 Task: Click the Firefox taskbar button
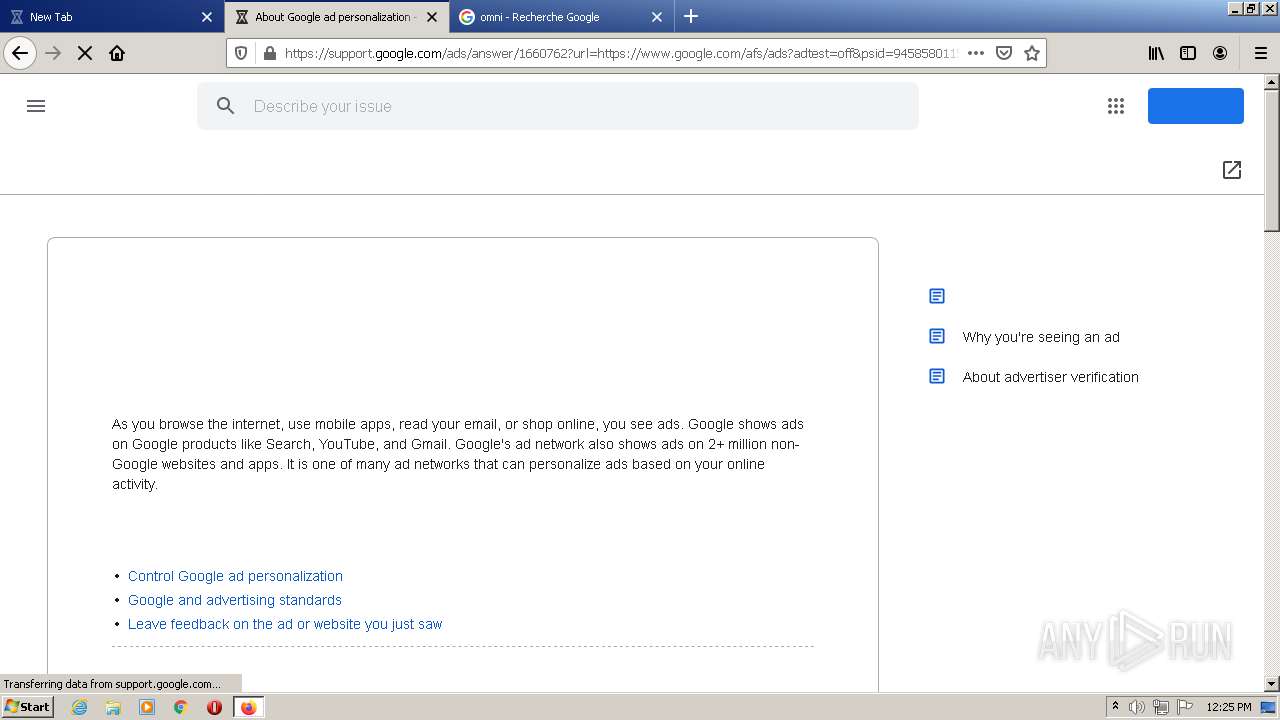[248, 707]
